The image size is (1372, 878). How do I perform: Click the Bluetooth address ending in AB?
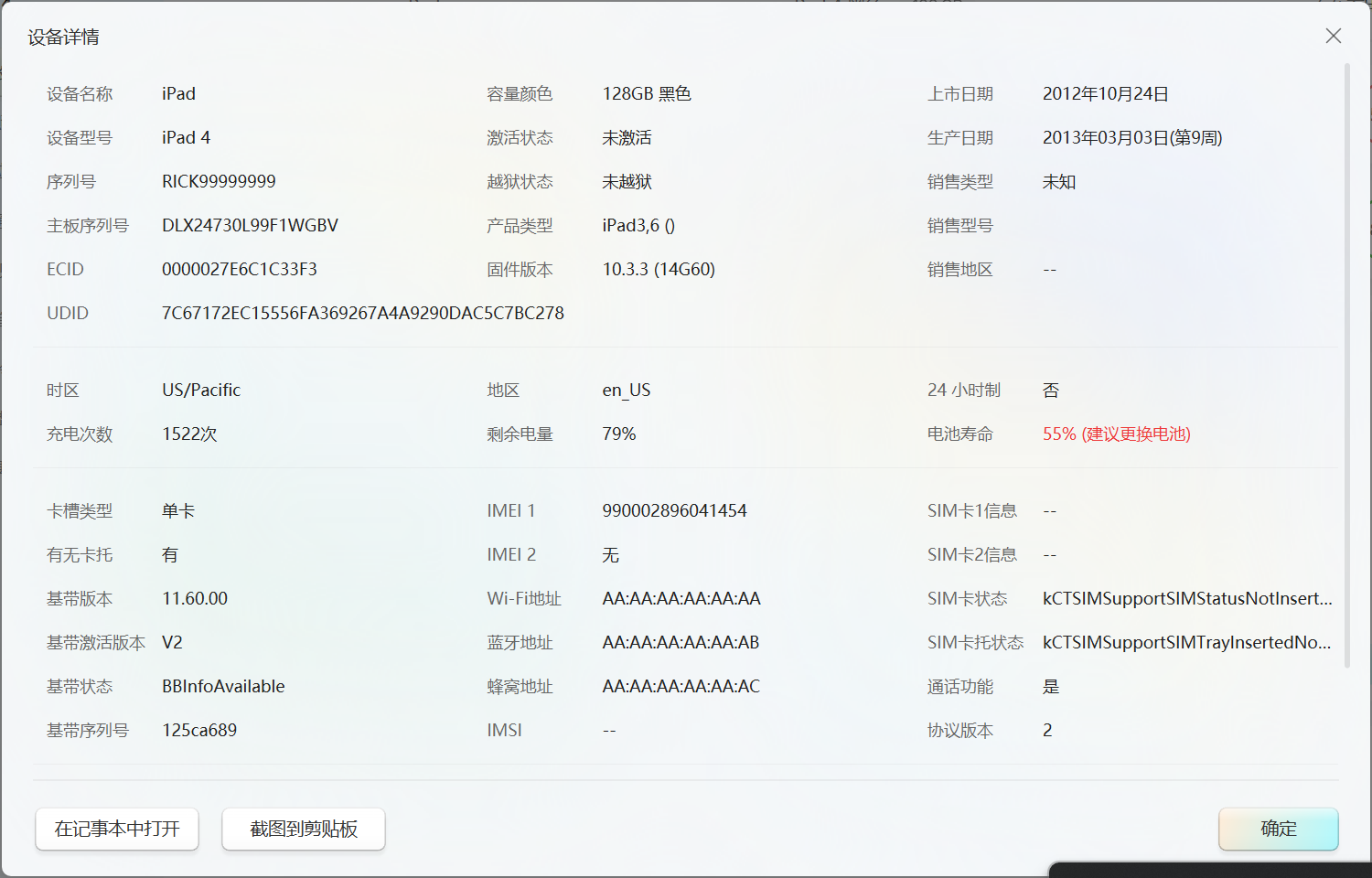(x=681, y=643)
